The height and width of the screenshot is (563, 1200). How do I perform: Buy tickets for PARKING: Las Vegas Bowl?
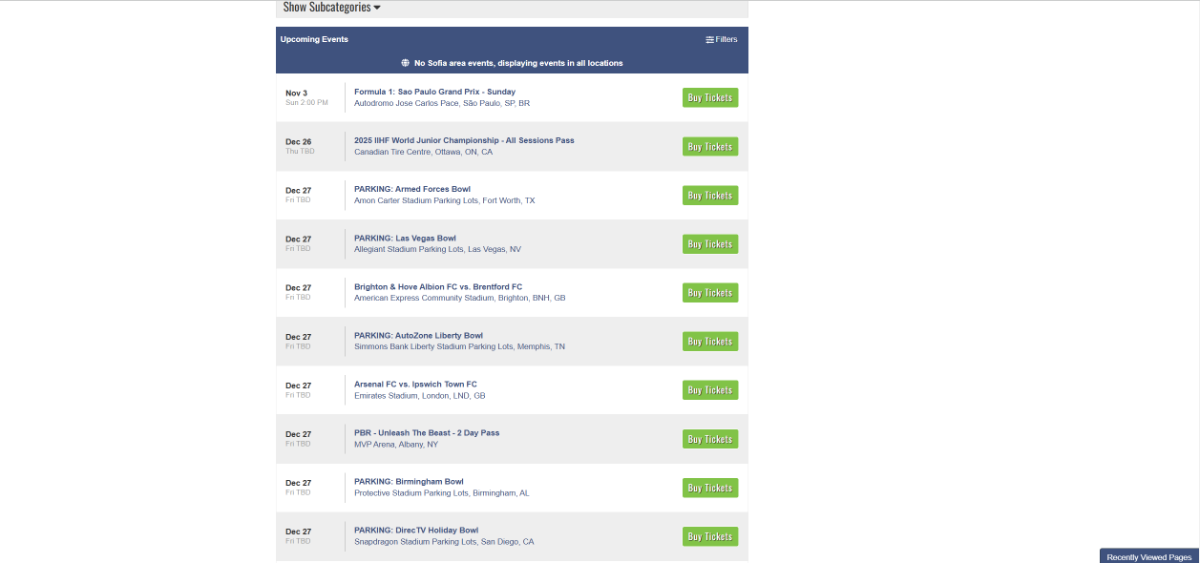pyautogui.click(x=710, y=244)
